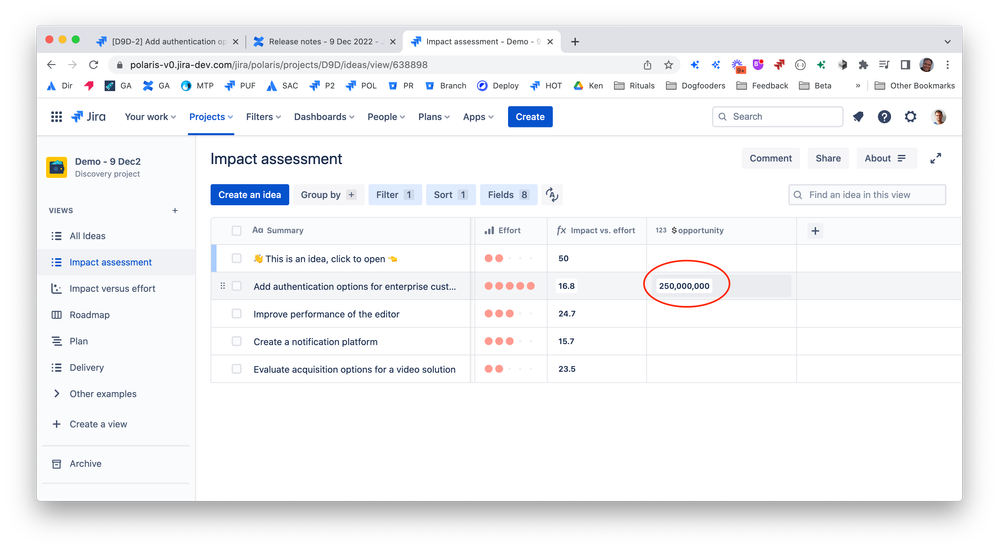This screenshot has height=550, width=999.
Task: Open the Impact versus effort view
Action: click(x=112, y=289)
